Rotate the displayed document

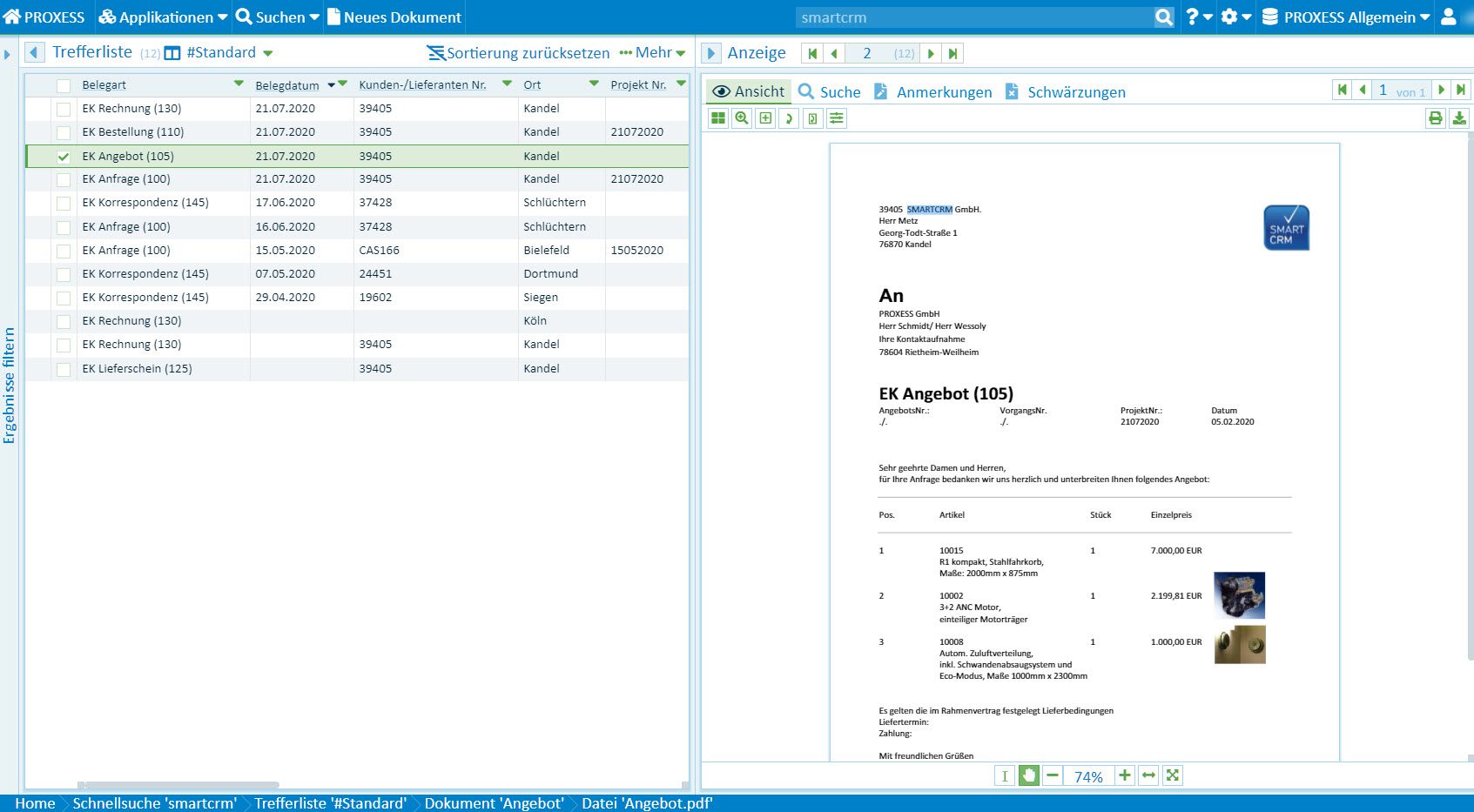coord(790,118)
